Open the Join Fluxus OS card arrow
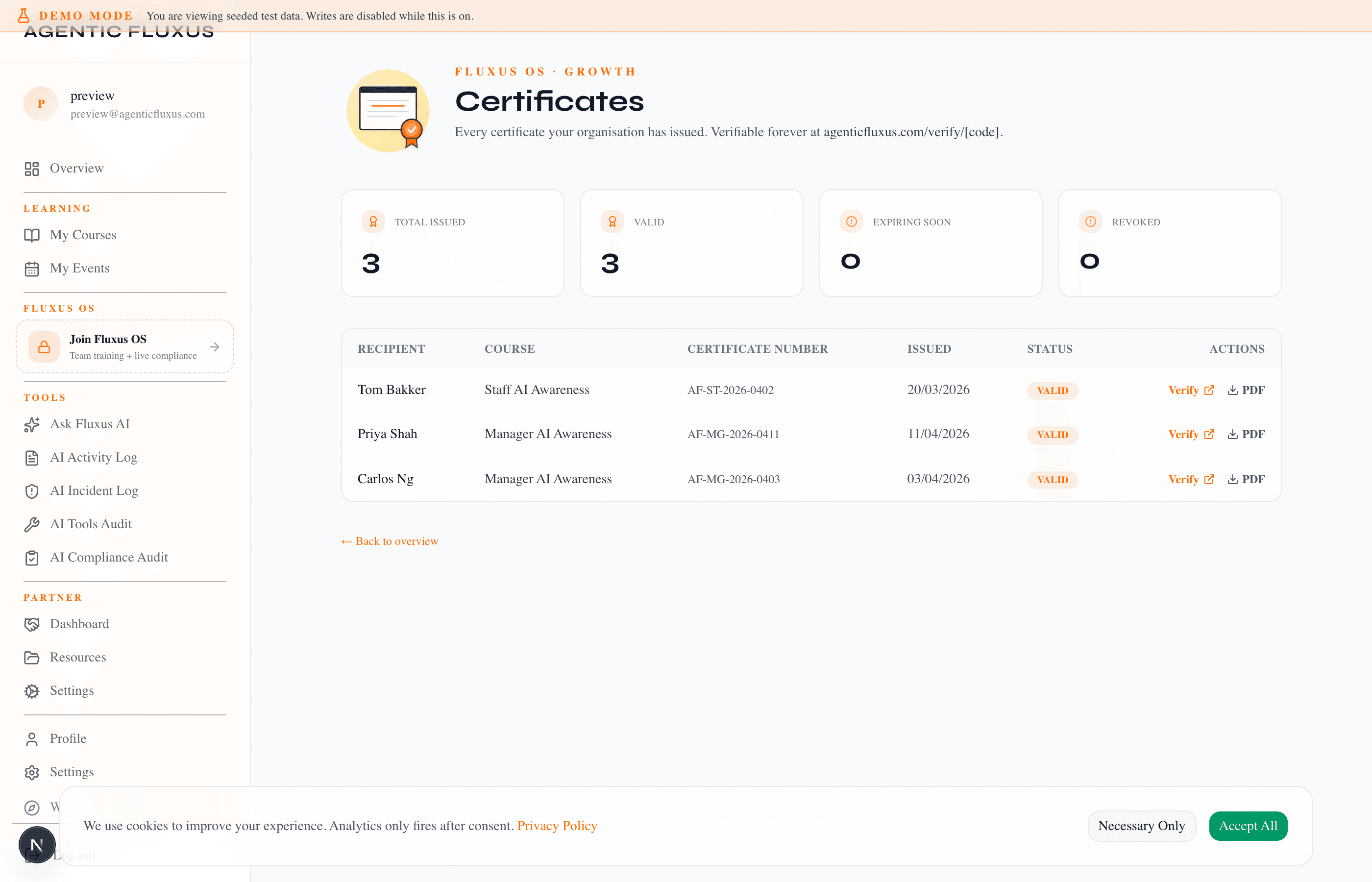Image resolution: width=1372 pixels, height=882 pixels. pyautogui.click(x=215, y=346)
